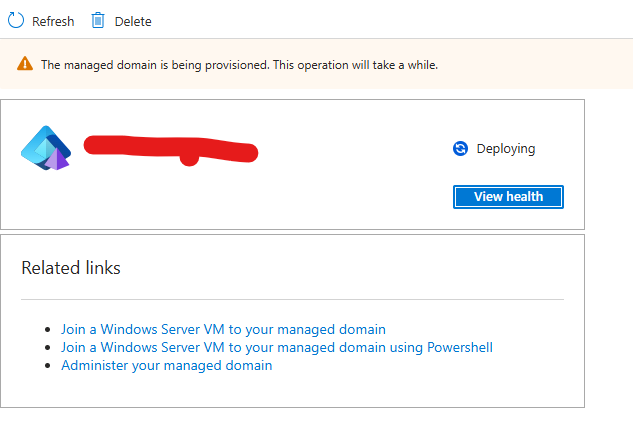Click the blue sync icon beside Deploying
Screen dimensions: 633x433
[460, 149]
